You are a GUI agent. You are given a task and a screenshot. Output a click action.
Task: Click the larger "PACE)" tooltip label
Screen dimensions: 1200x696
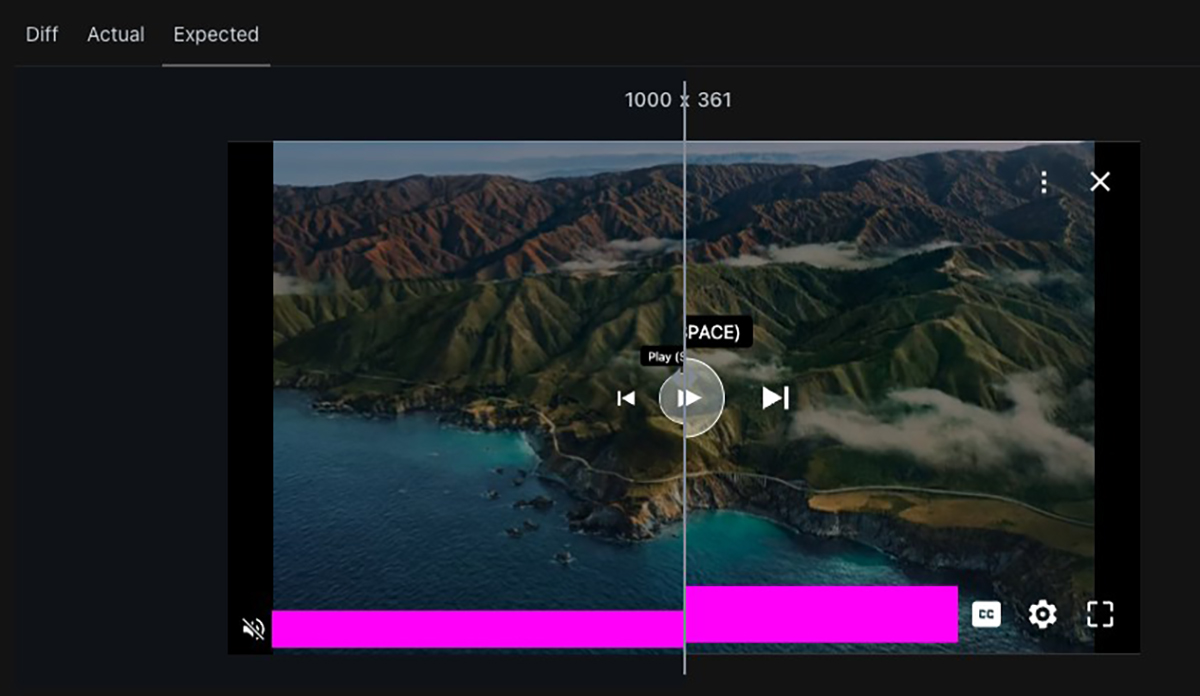click(717, 333)
